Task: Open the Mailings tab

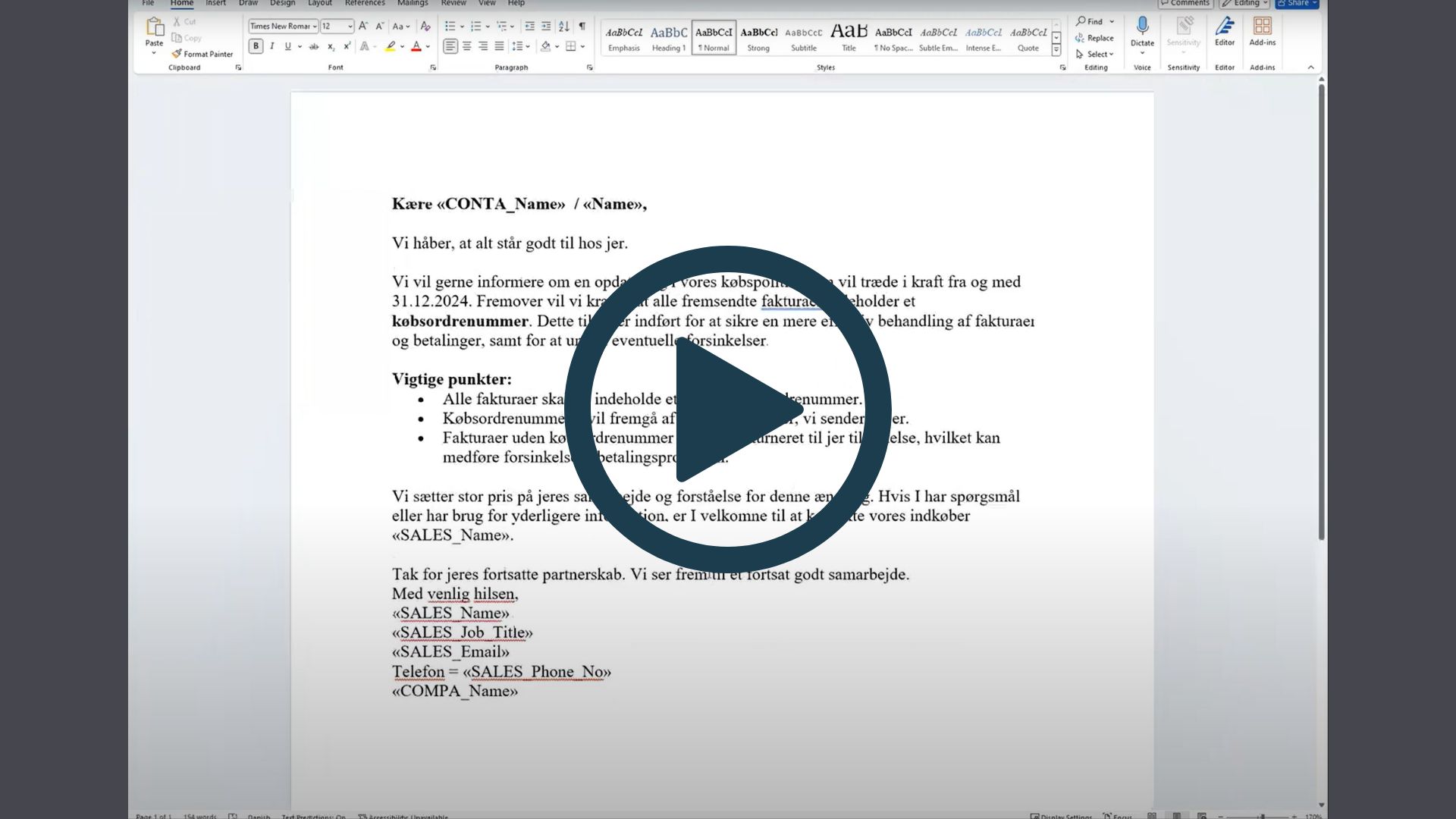Action: pyautogui.click(x=413, y=3)
